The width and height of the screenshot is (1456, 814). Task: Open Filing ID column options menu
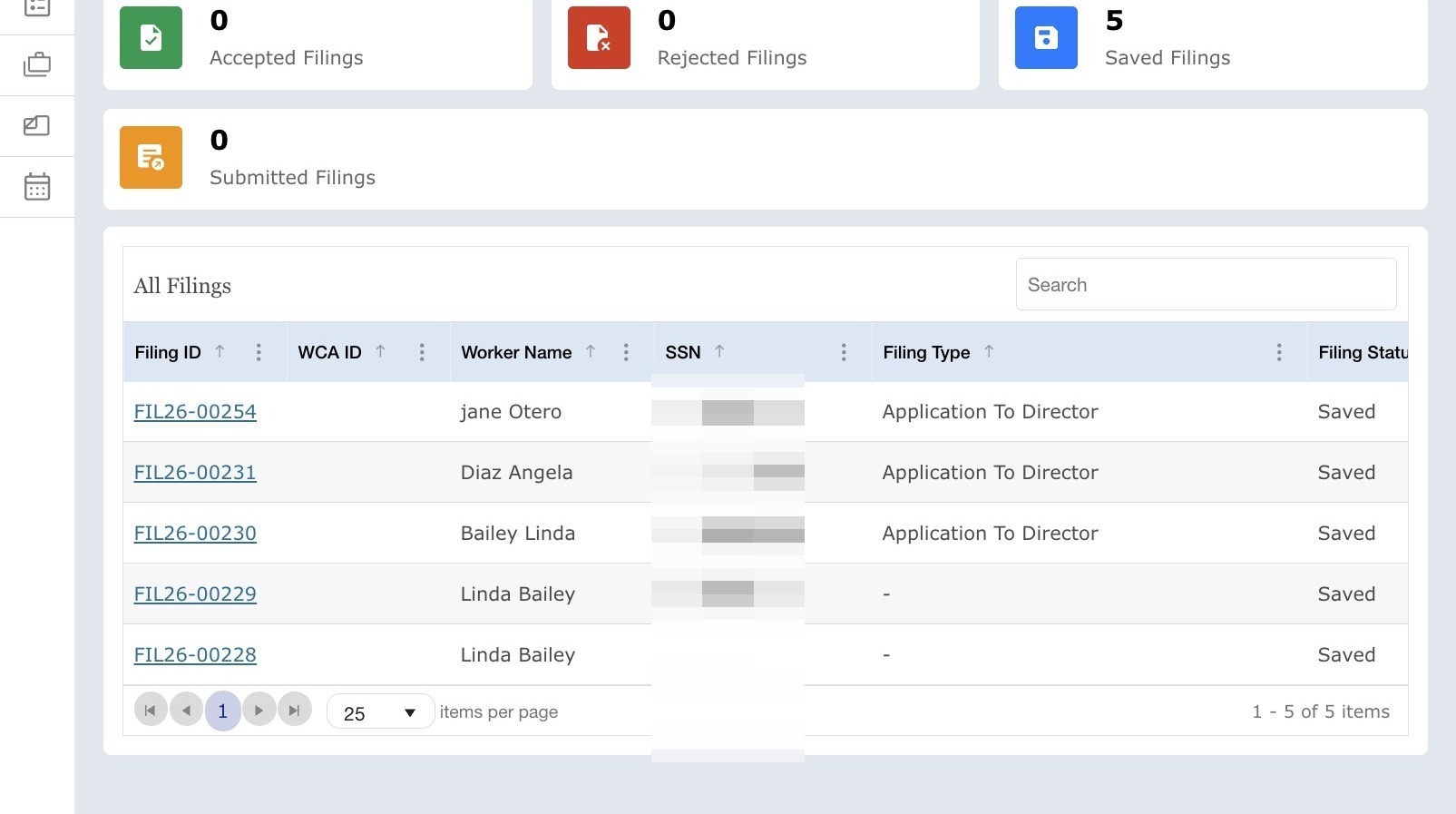click(x=259, y=352)
